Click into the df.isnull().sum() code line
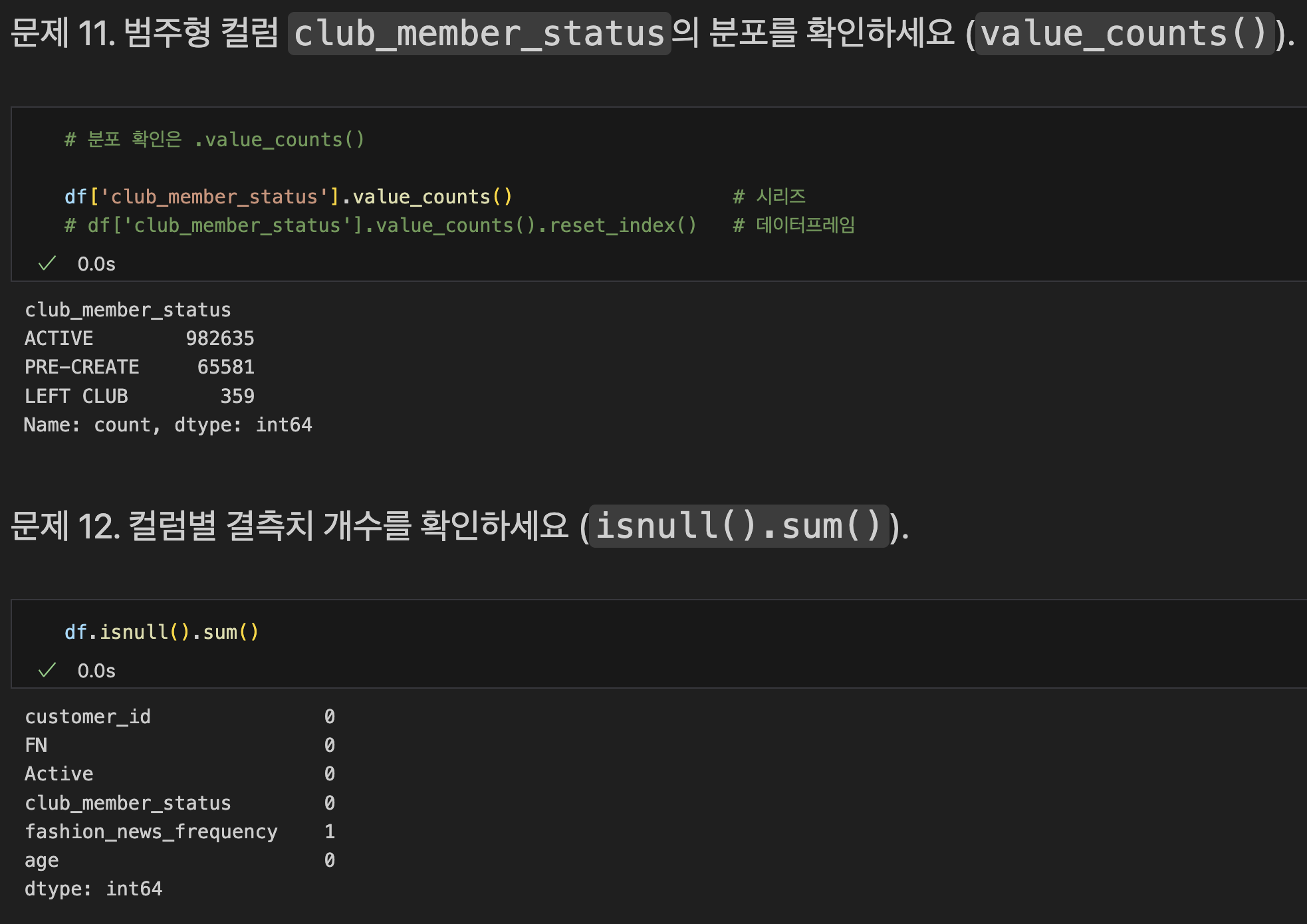Image resolution: width=1307 pixels, height=924 pixels. [x=162, y=632]
